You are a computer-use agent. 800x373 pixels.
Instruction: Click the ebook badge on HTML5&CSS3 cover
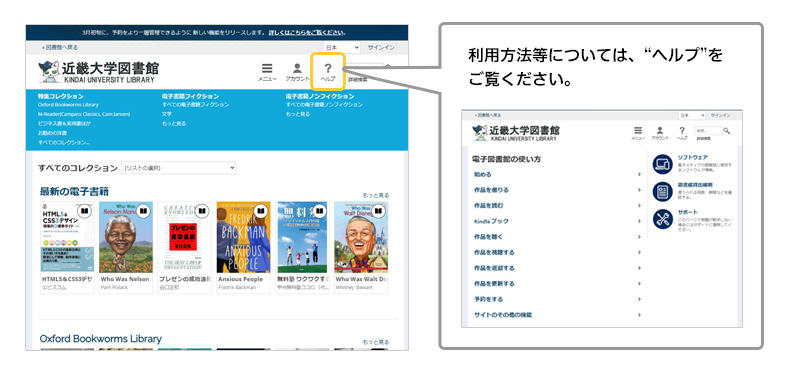[x=84, y=211]
